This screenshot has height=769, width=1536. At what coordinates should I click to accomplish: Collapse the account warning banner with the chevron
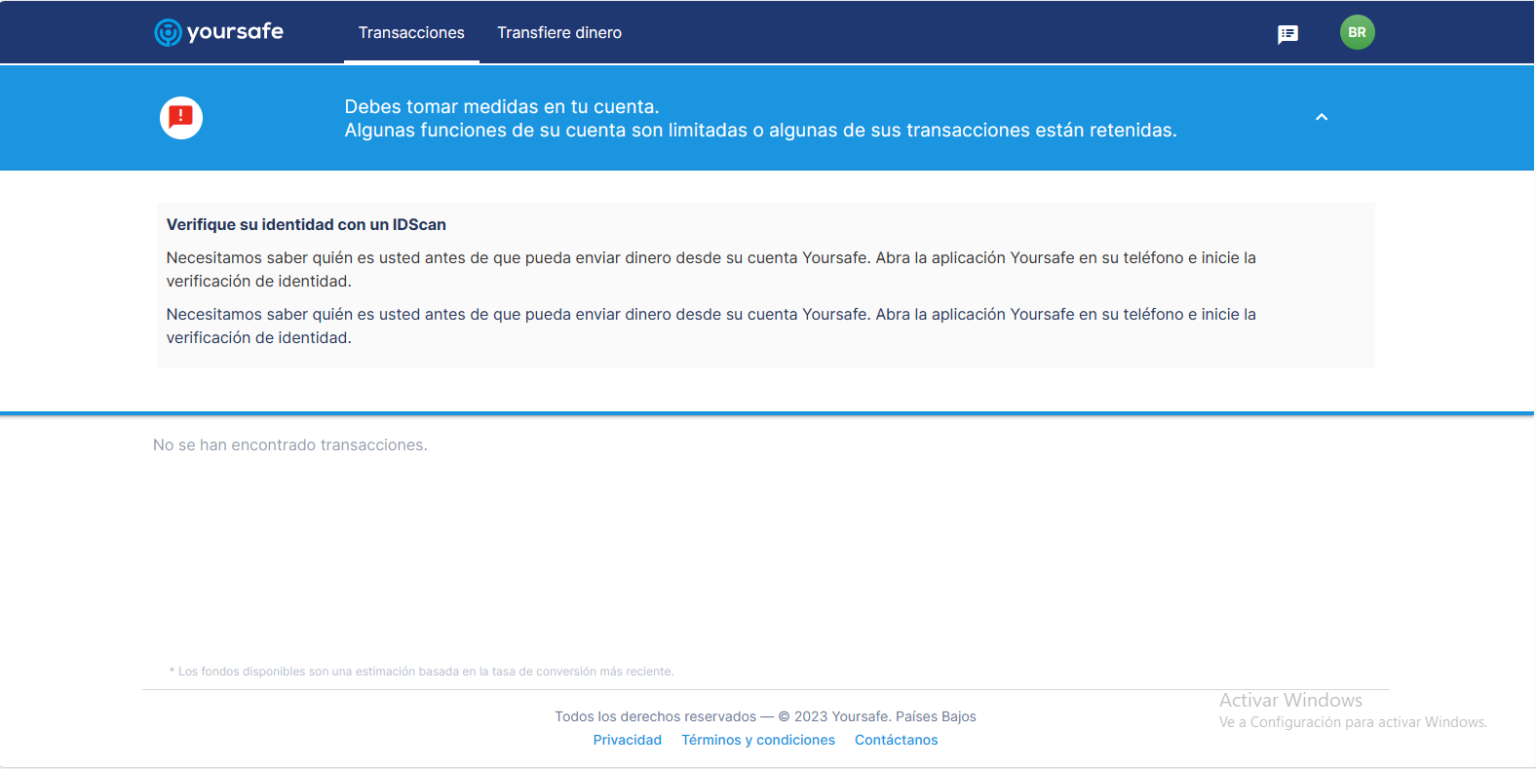(1322, 117)
